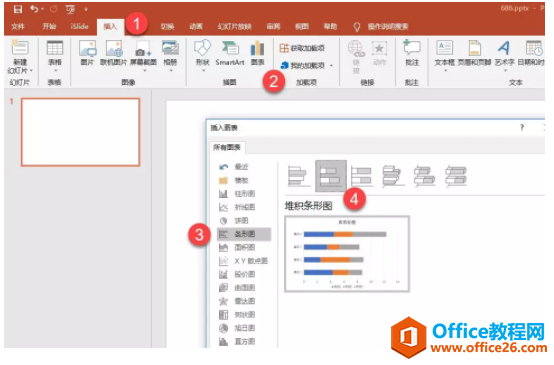Open the My Add-ins dropdown arrow
This screenshot has height=365, width=554.
331,65
